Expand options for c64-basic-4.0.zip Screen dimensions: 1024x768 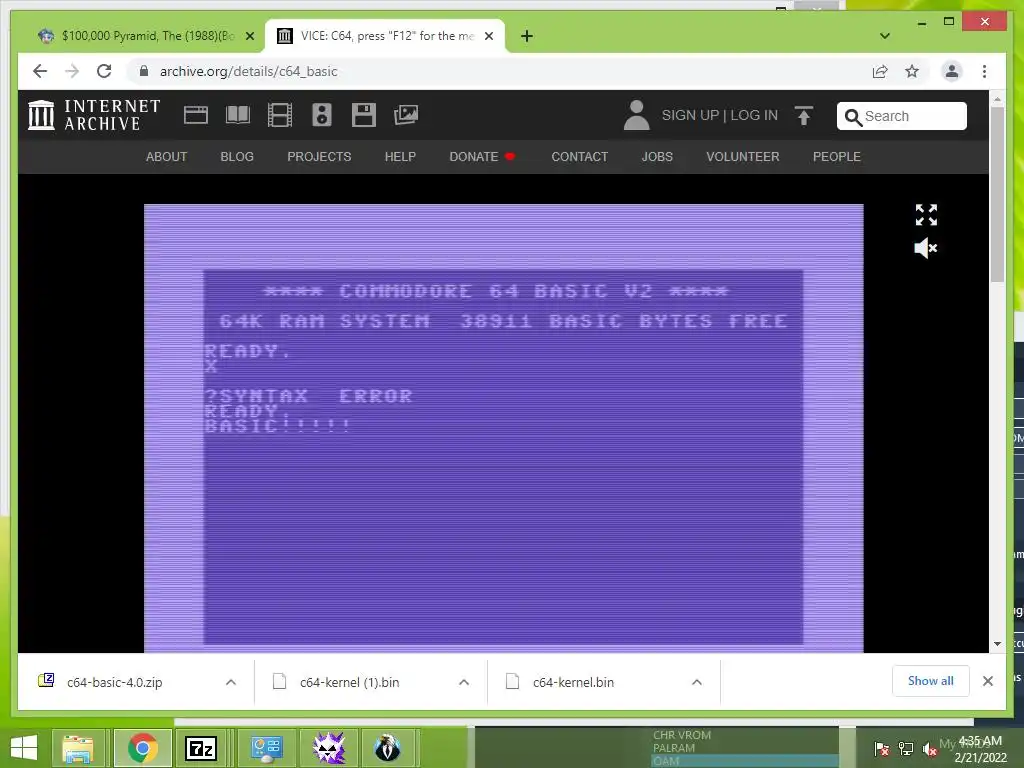tap(231, 682)
